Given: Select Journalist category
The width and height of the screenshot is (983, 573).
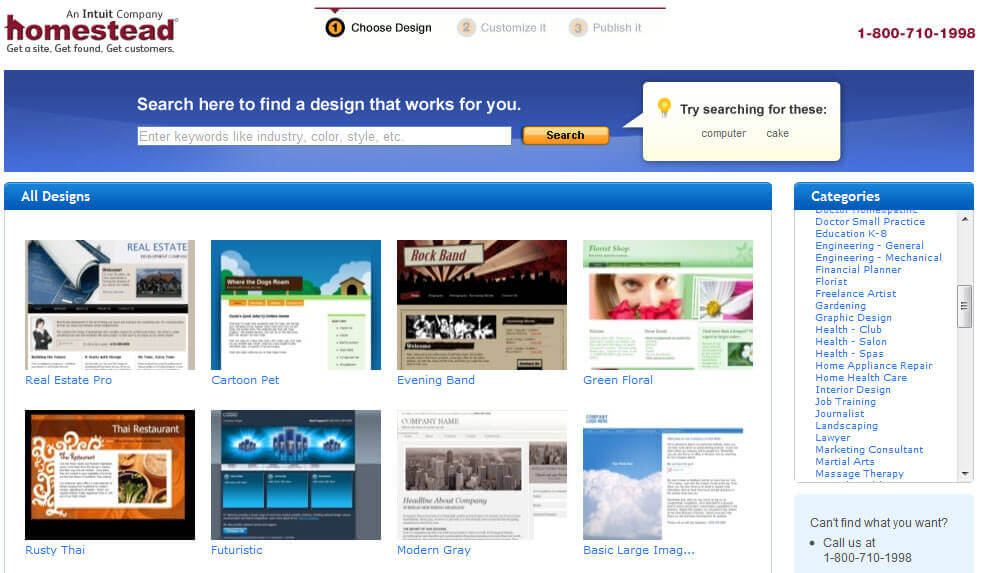Looking at the screenshot, I should [x=839, y=414].
